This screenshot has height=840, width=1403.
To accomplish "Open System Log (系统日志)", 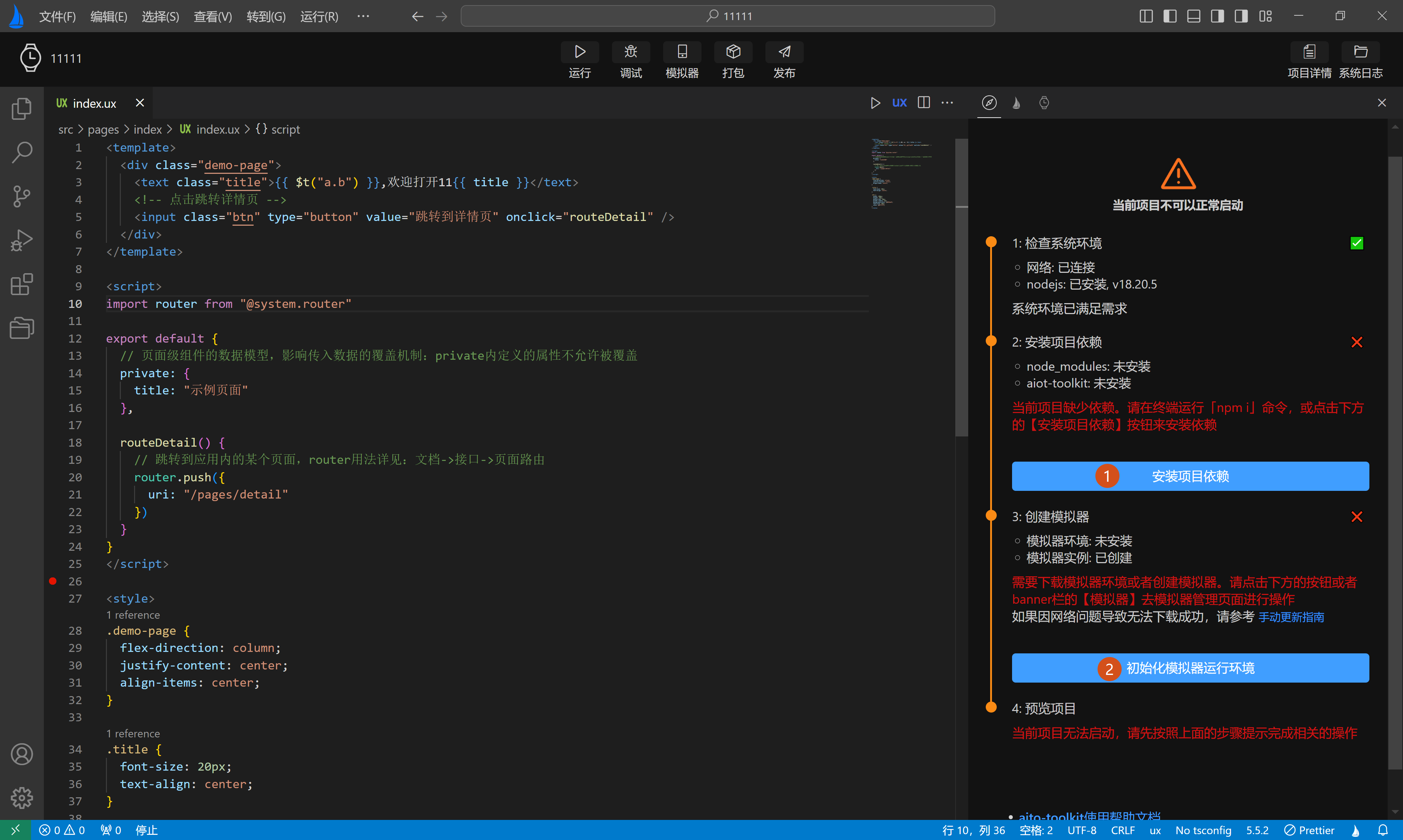I will pos(1360,52).
